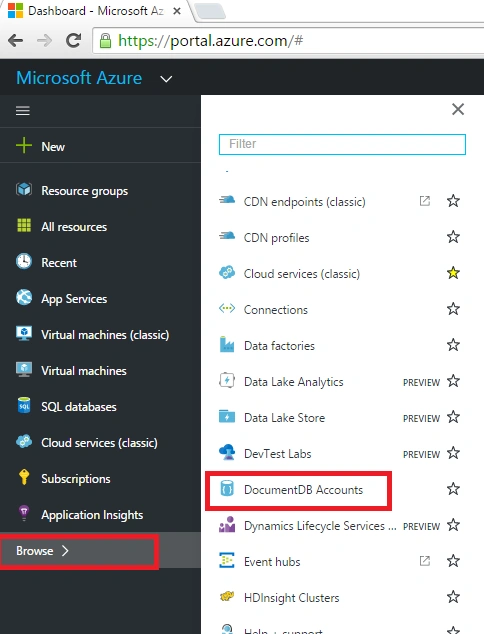Reload the page in browser
The width and height of the screenshot is (484, 634).
[74, 40]
